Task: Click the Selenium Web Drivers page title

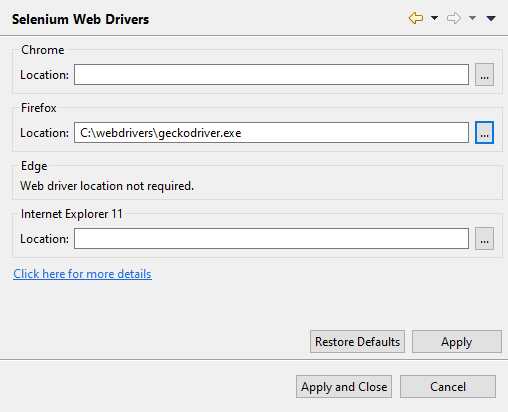Action: [80, 19]
